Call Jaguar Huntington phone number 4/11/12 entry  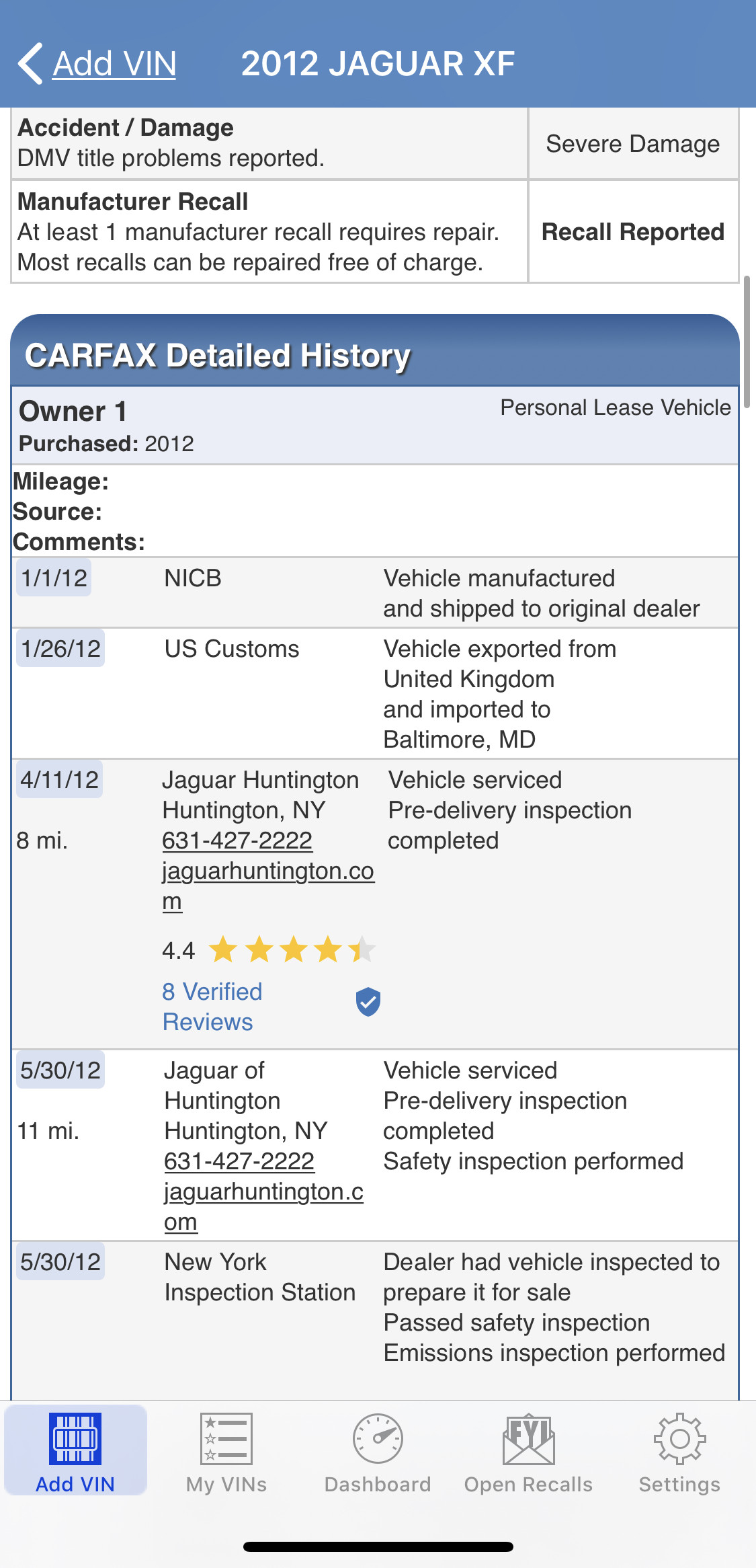coord(237,840)
